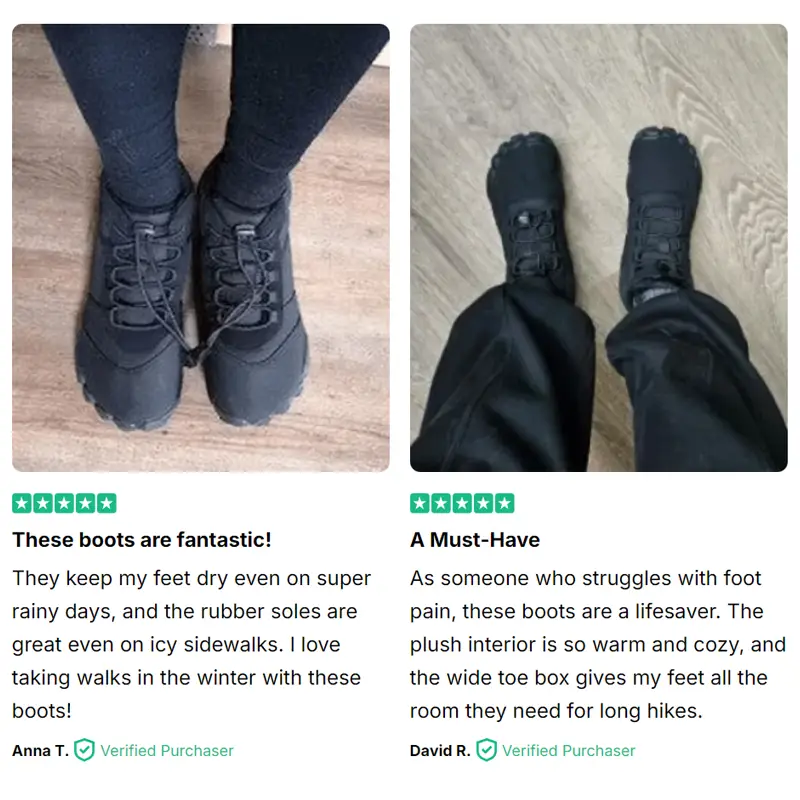Image resolution: width=800 pixels, height=800 pixels.
Task: Click the "A Must-Have" review title
Action: [x=475, y=540]
